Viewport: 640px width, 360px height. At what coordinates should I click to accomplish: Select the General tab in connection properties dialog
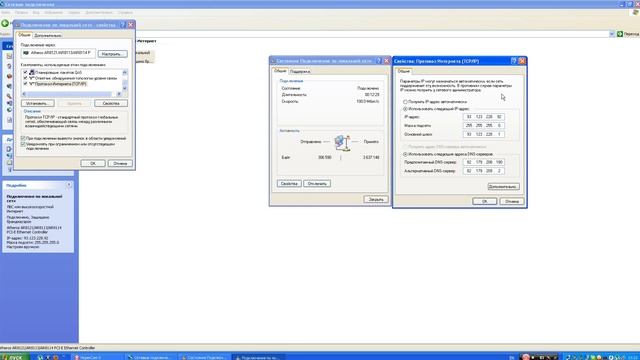(x=24, y=35)
